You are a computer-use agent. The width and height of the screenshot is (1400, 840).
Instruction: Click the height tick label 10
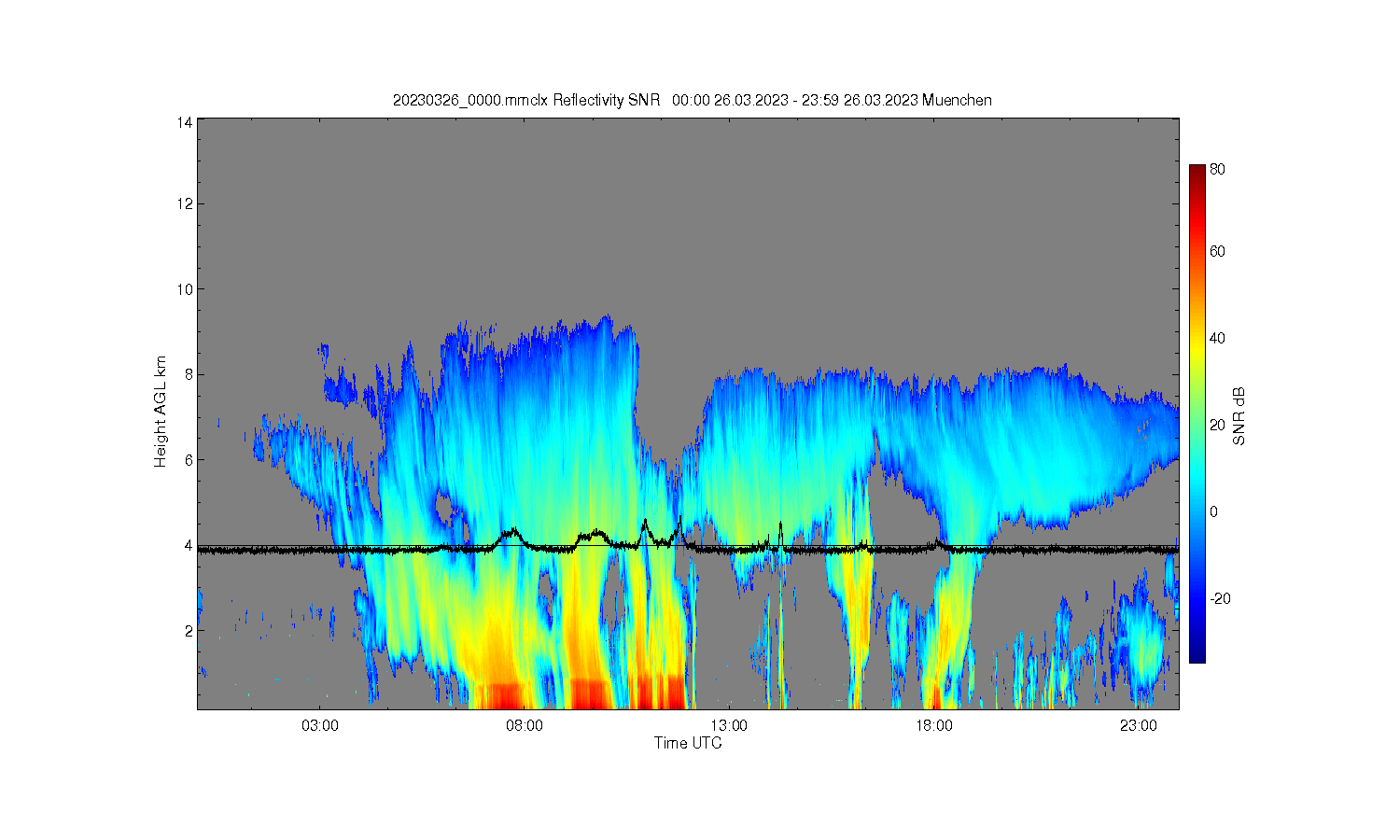tap(185, 289)
